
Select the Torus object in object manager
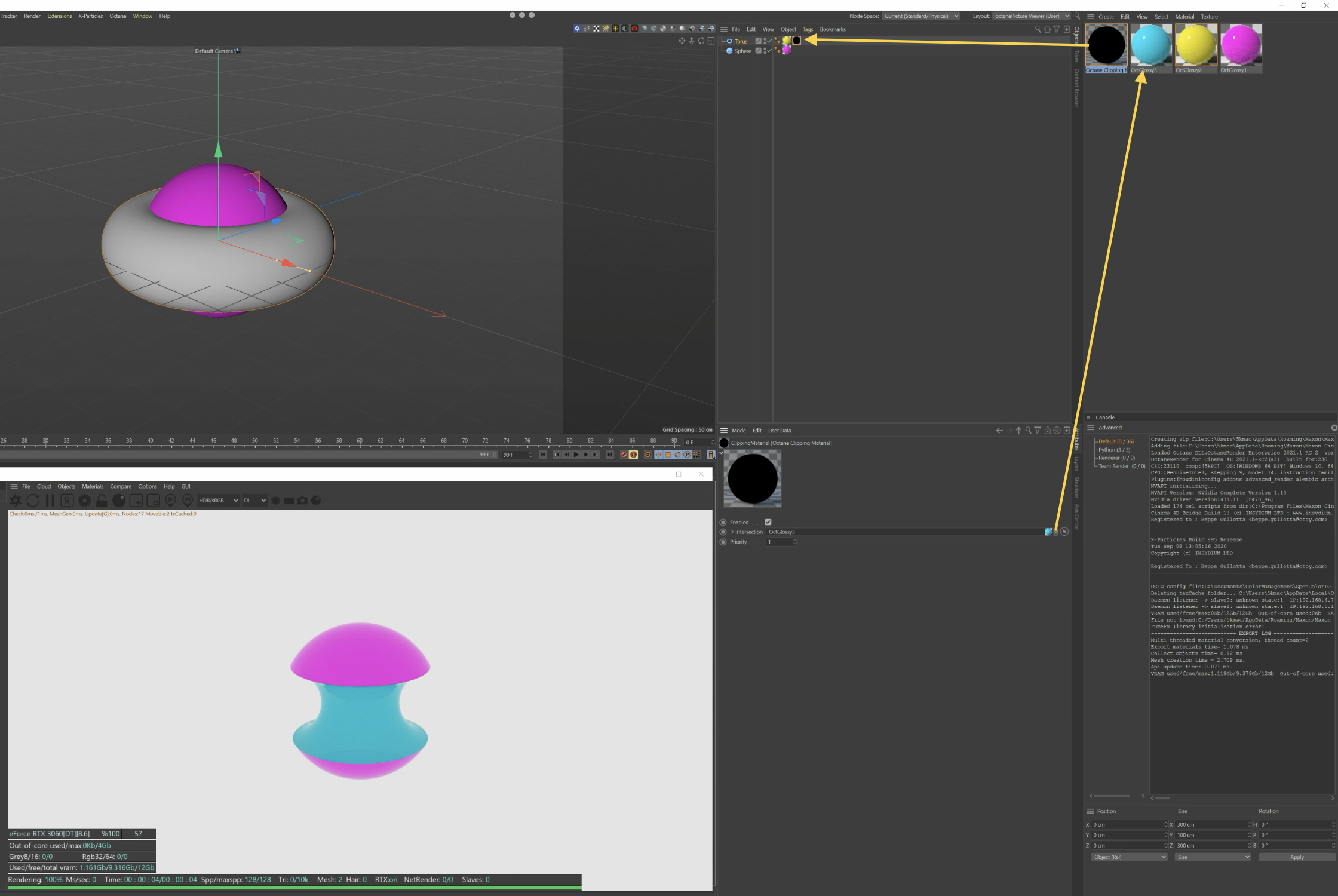tap(741, 41)
